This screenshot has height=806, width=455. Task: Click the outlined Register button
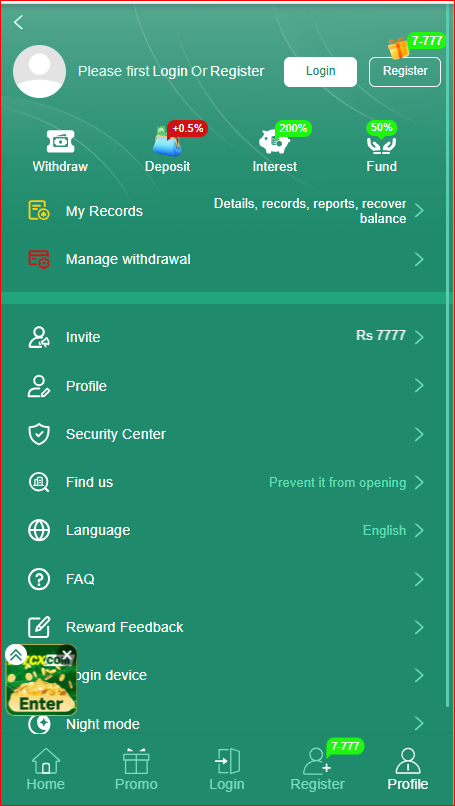(x=405, y=71)
